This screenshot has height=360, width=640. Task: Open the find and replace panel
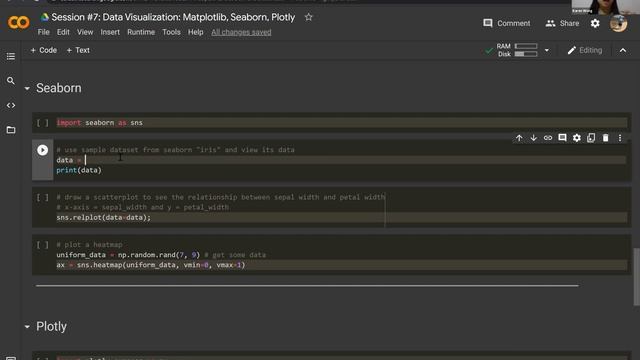point(11,81)
